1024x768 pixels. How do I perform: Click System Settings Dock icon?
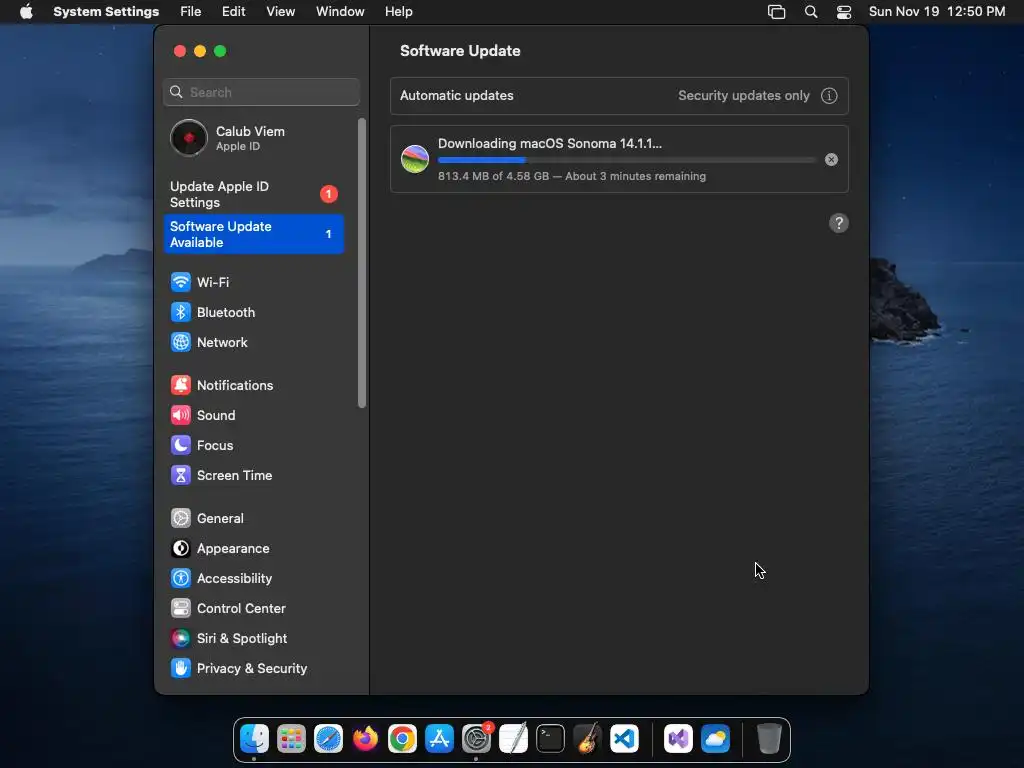click(x=477, y=739)
